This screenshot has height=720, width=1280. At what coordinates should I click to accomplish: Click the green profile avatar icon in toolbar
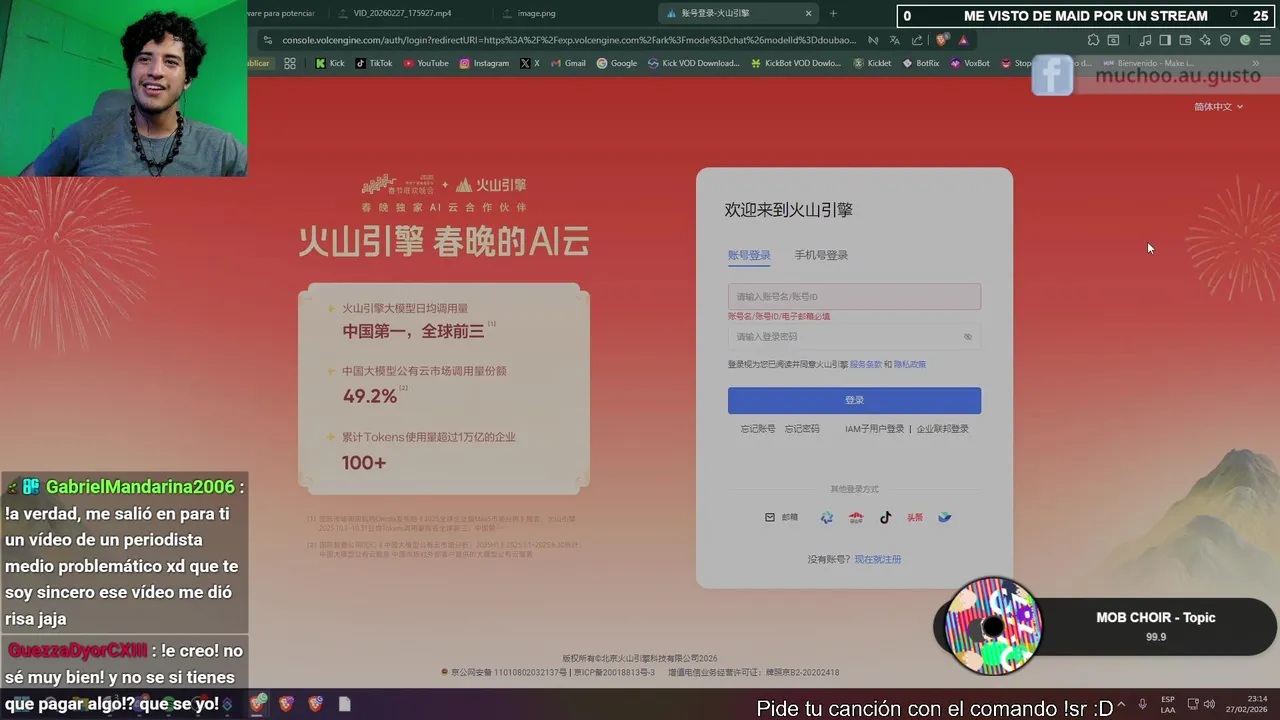tap(1245, 40)
